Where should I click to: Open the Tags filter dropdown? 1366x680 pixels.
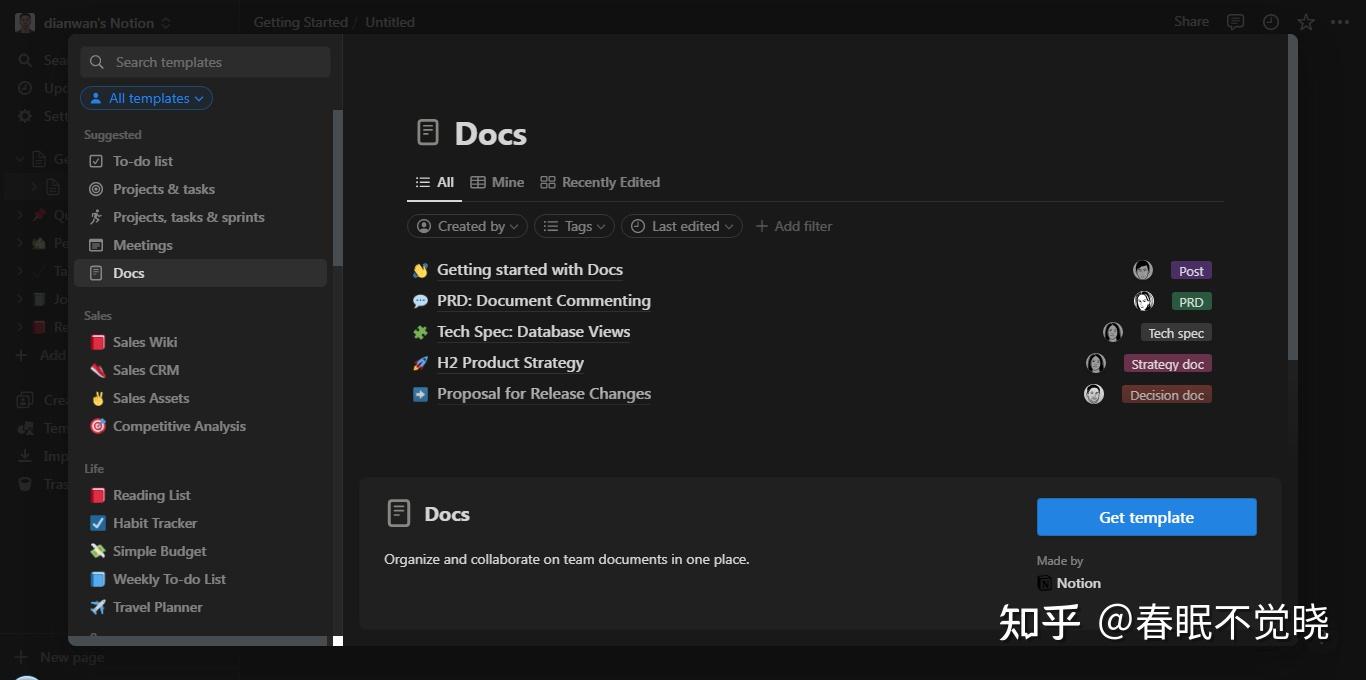pyautogui.click(x=574, y=226)
